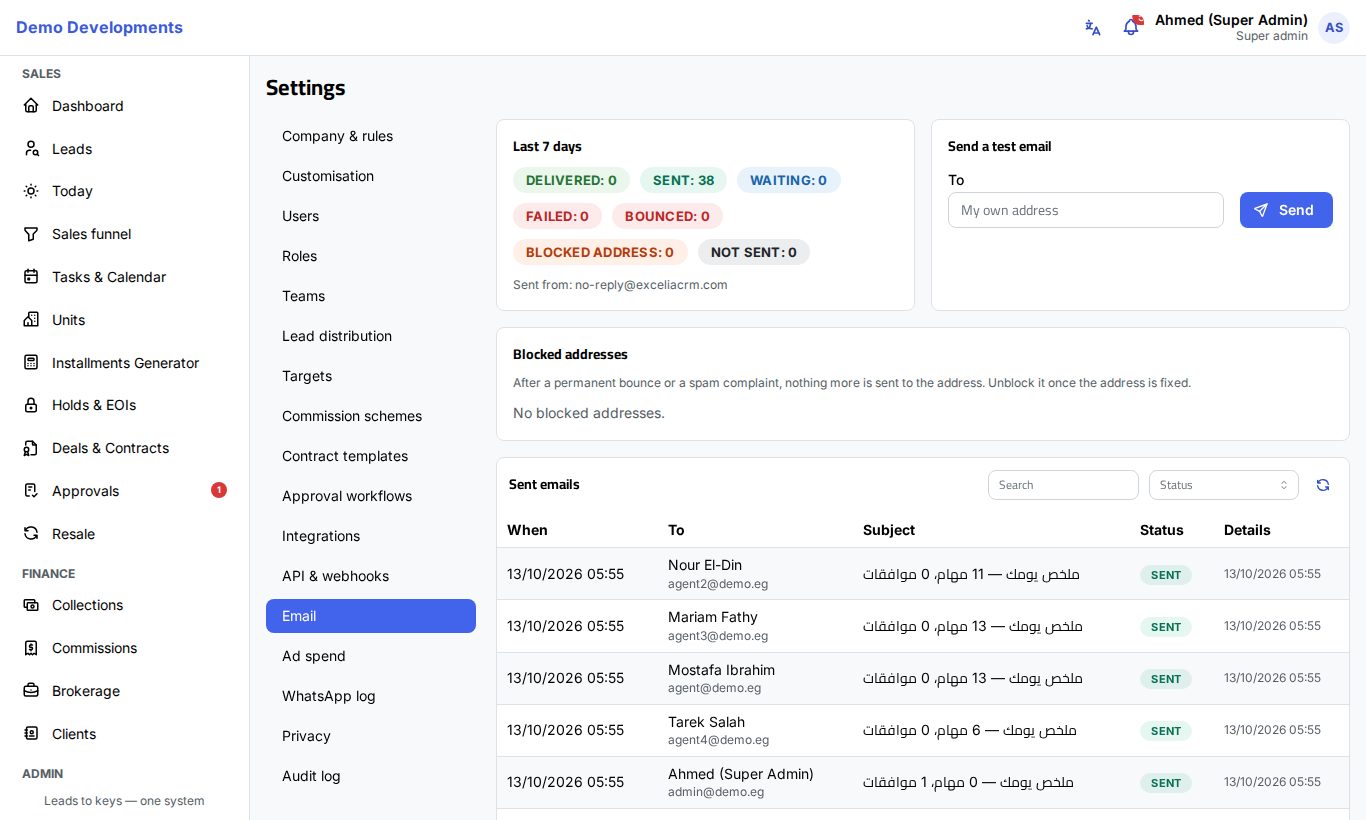Click the Privacy settings section
Viewport: 1366px width, 820px height.
(x=371, y=736)
